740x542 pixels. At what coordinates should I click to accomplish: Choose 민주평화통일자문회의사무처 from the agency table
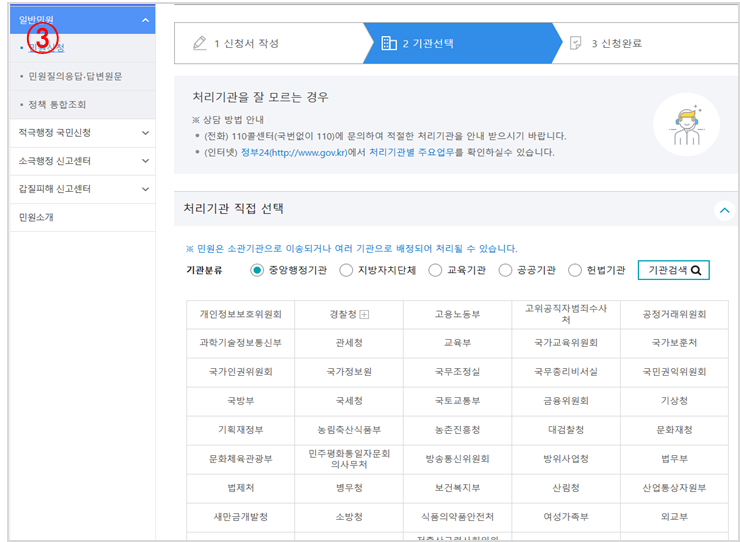pos(349,459)
